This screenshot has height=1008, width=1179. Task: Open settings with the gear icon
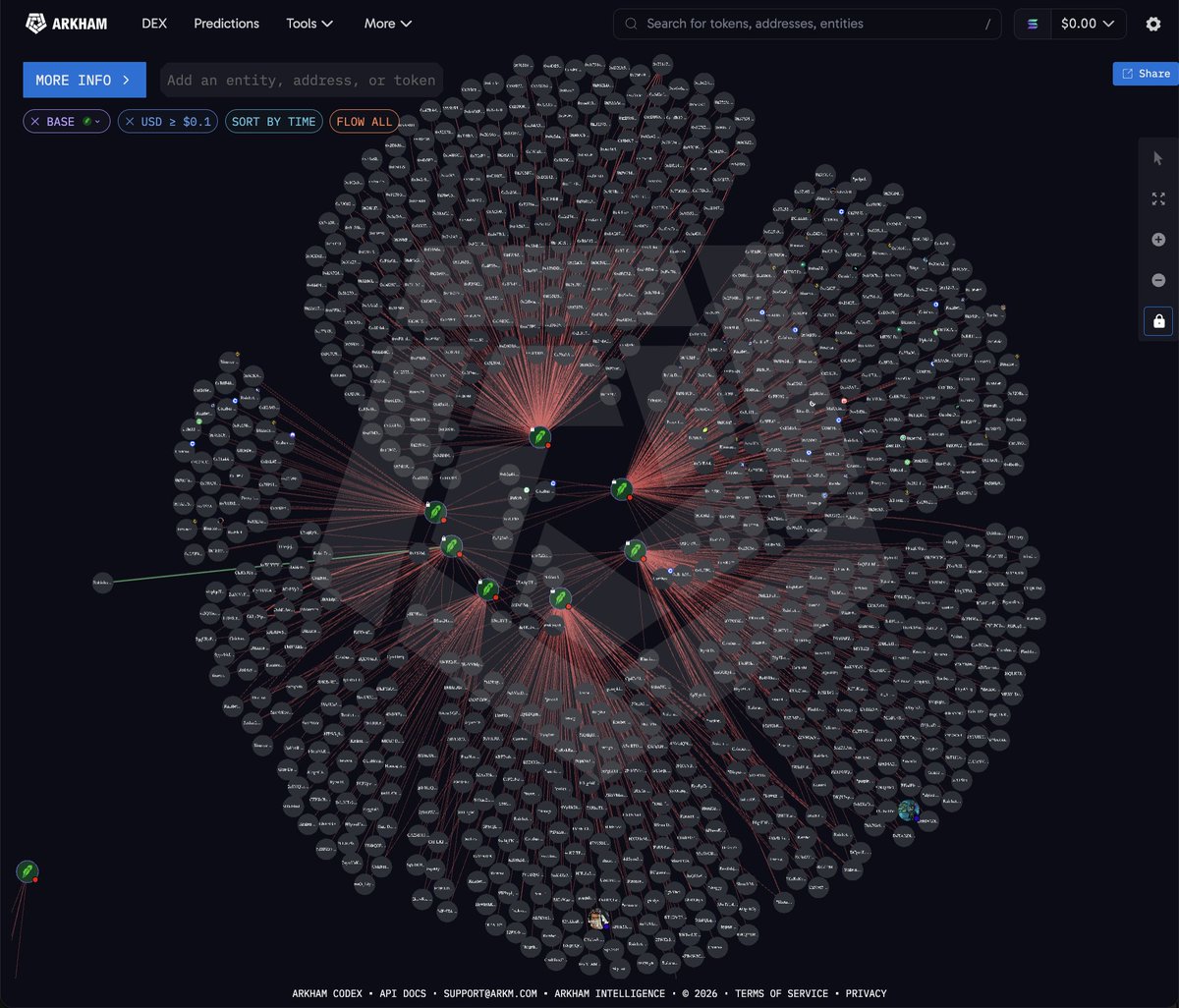click(x=1153, y=24)
